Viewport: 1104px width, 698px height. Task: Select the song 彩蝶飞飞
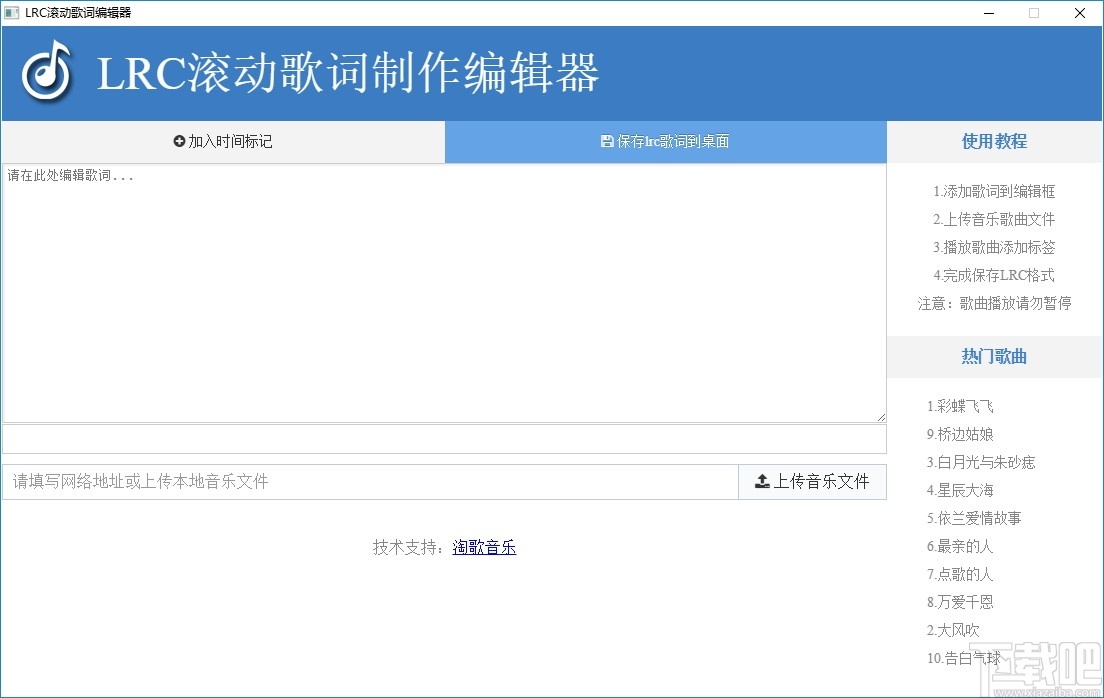(961, 406)
